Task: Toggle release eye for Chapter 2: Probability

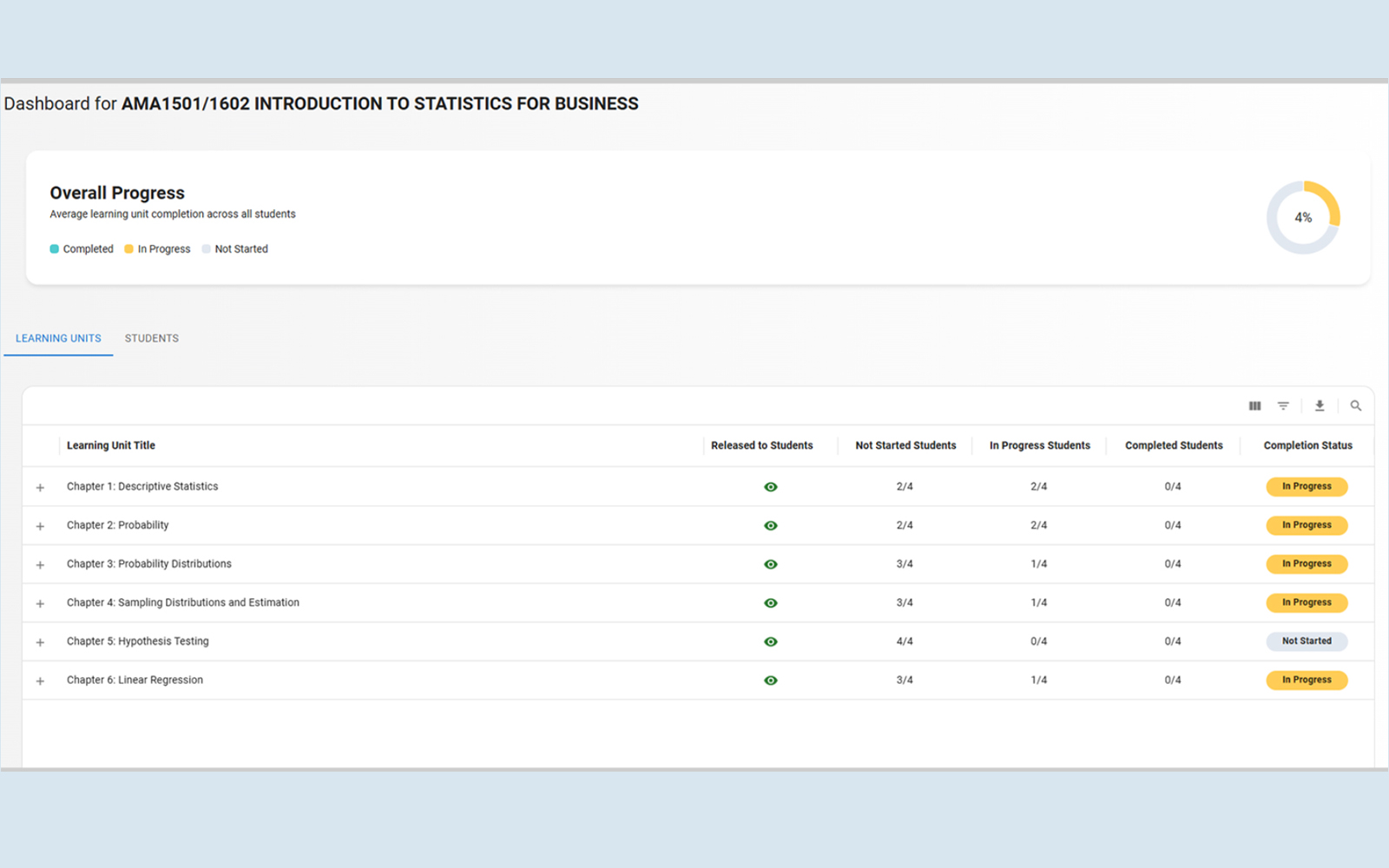Action: point(770,526)
